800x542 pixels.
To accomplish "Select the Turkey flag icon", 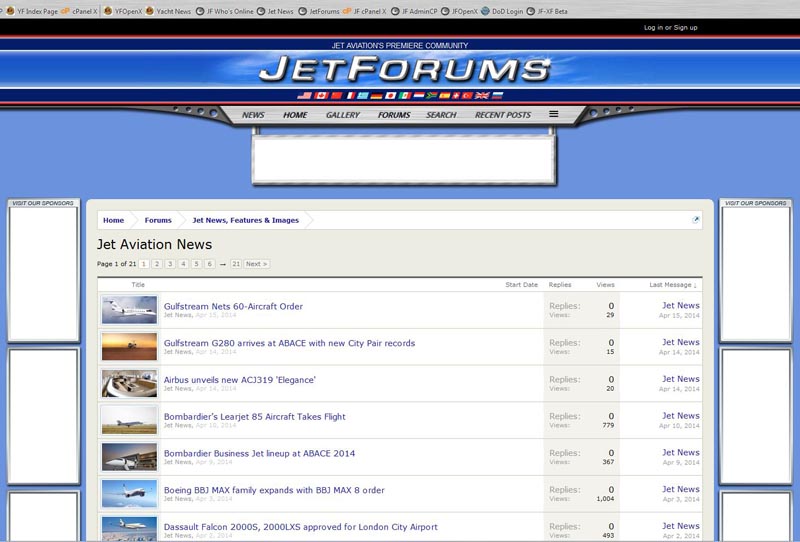I will click(467, 95).
